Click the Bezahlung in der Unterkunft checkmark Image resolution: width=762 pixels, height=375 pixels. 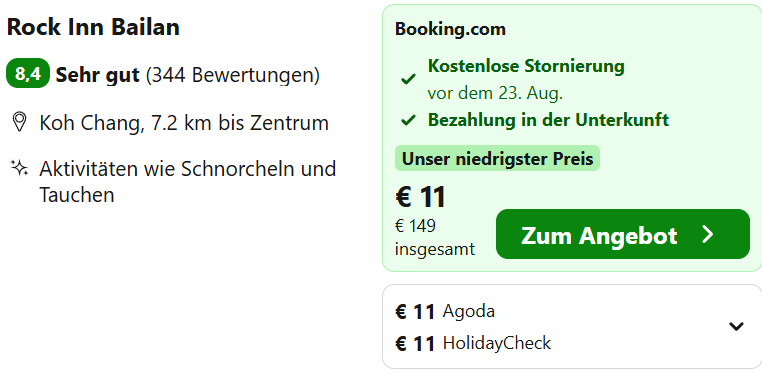[408, 120]
